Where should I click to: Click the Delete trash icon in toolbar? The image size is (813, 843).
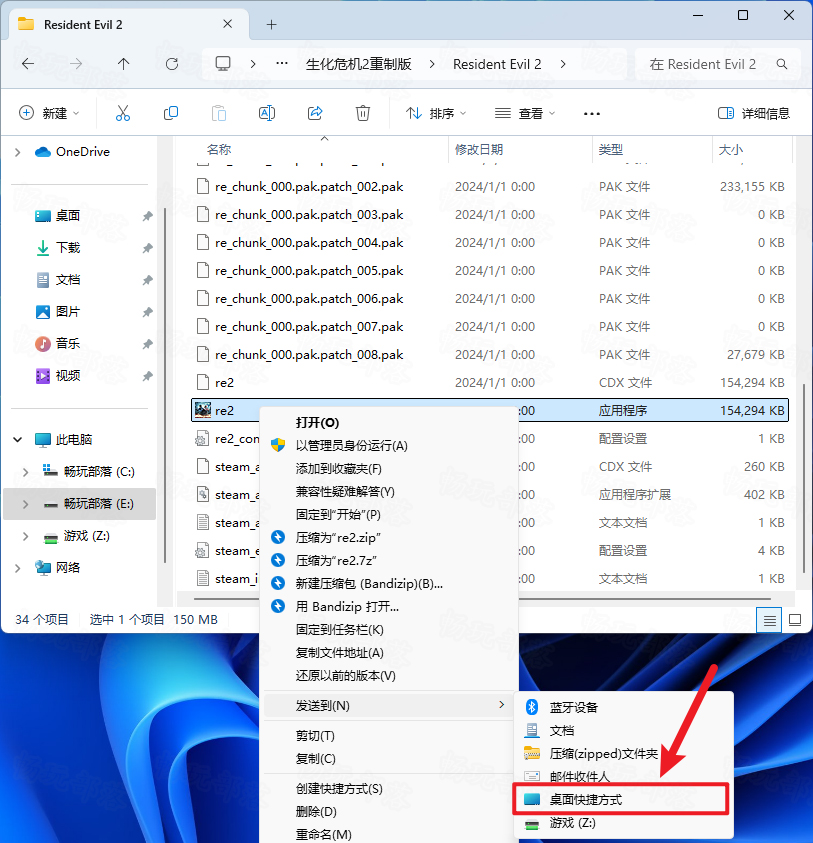click(363, 113)
